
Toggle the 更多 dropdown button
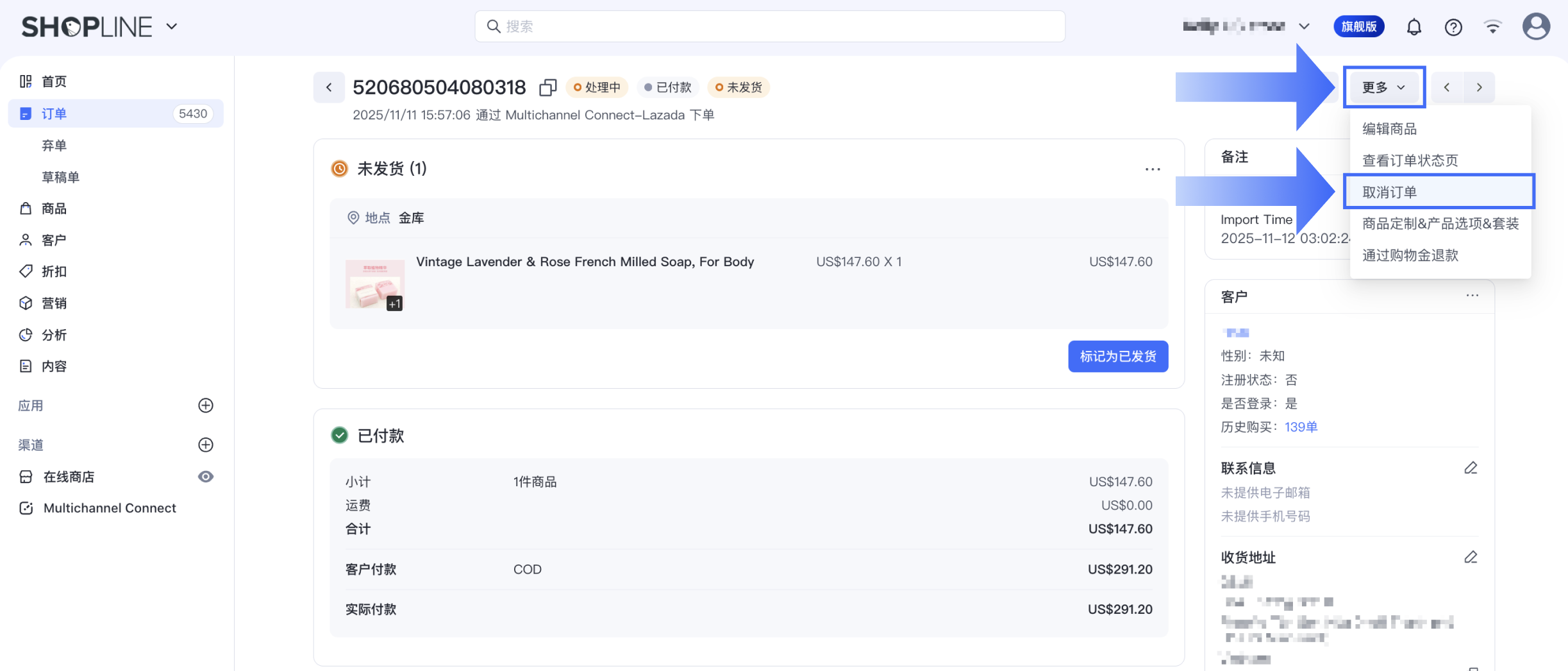[x=1384, y=87]
